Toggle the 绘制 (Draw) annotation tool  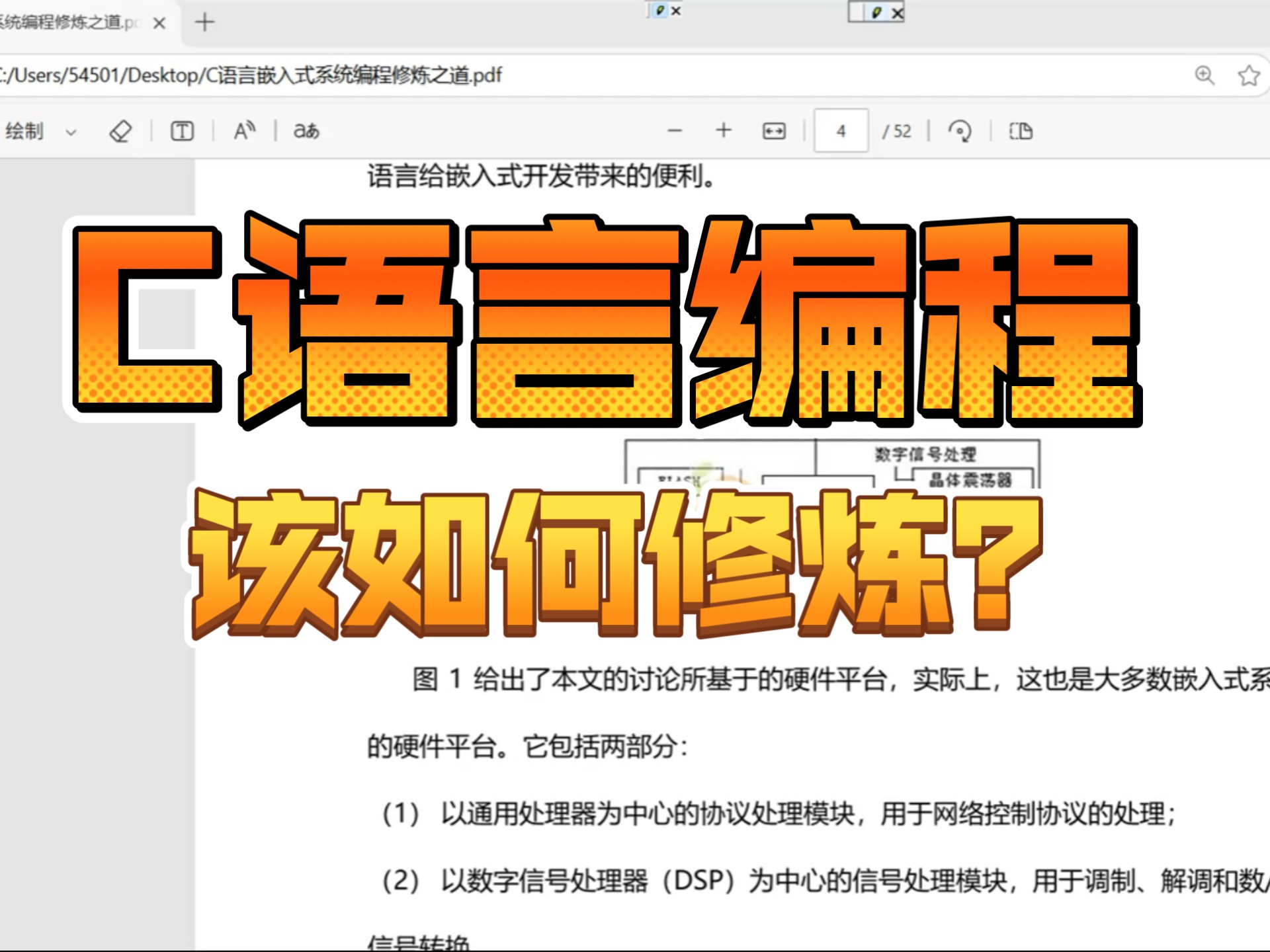tap(25, 131)
